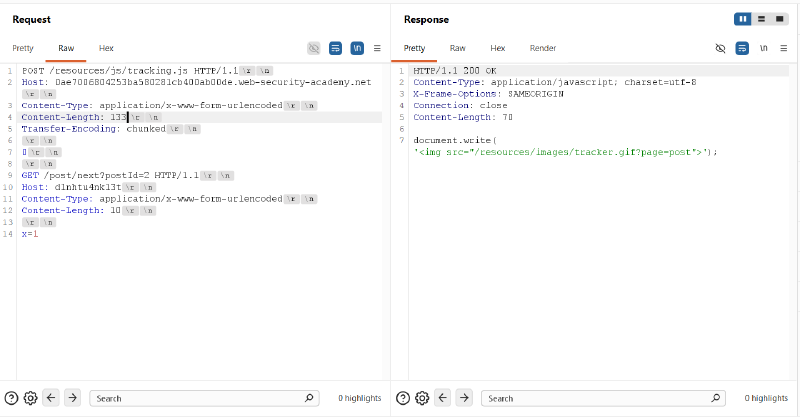
Task: Click magnifier icon in Response search box
Action: point(716,398)
